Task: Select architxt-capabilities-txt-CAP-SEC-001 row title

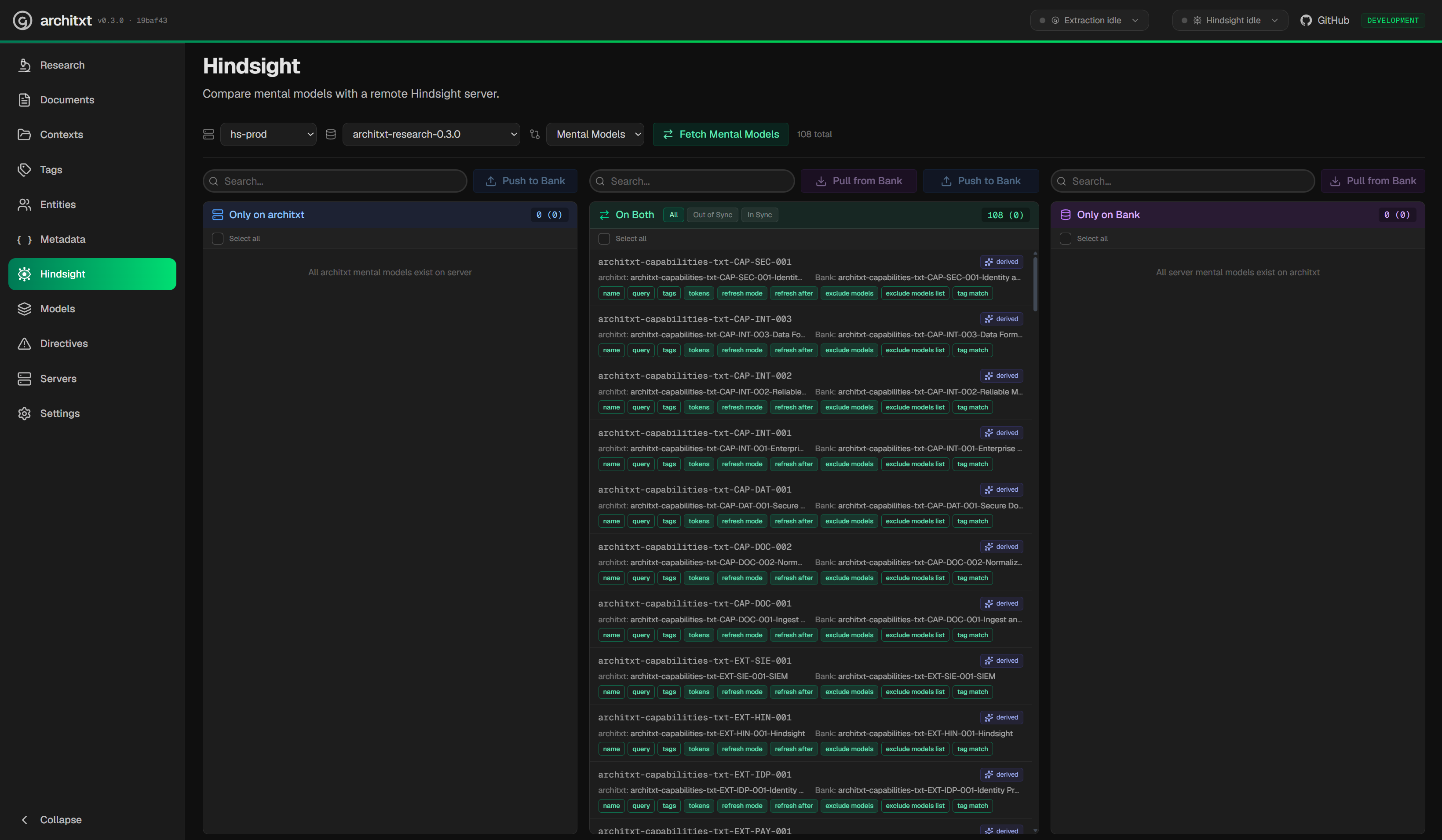Action: coord(695,262)
